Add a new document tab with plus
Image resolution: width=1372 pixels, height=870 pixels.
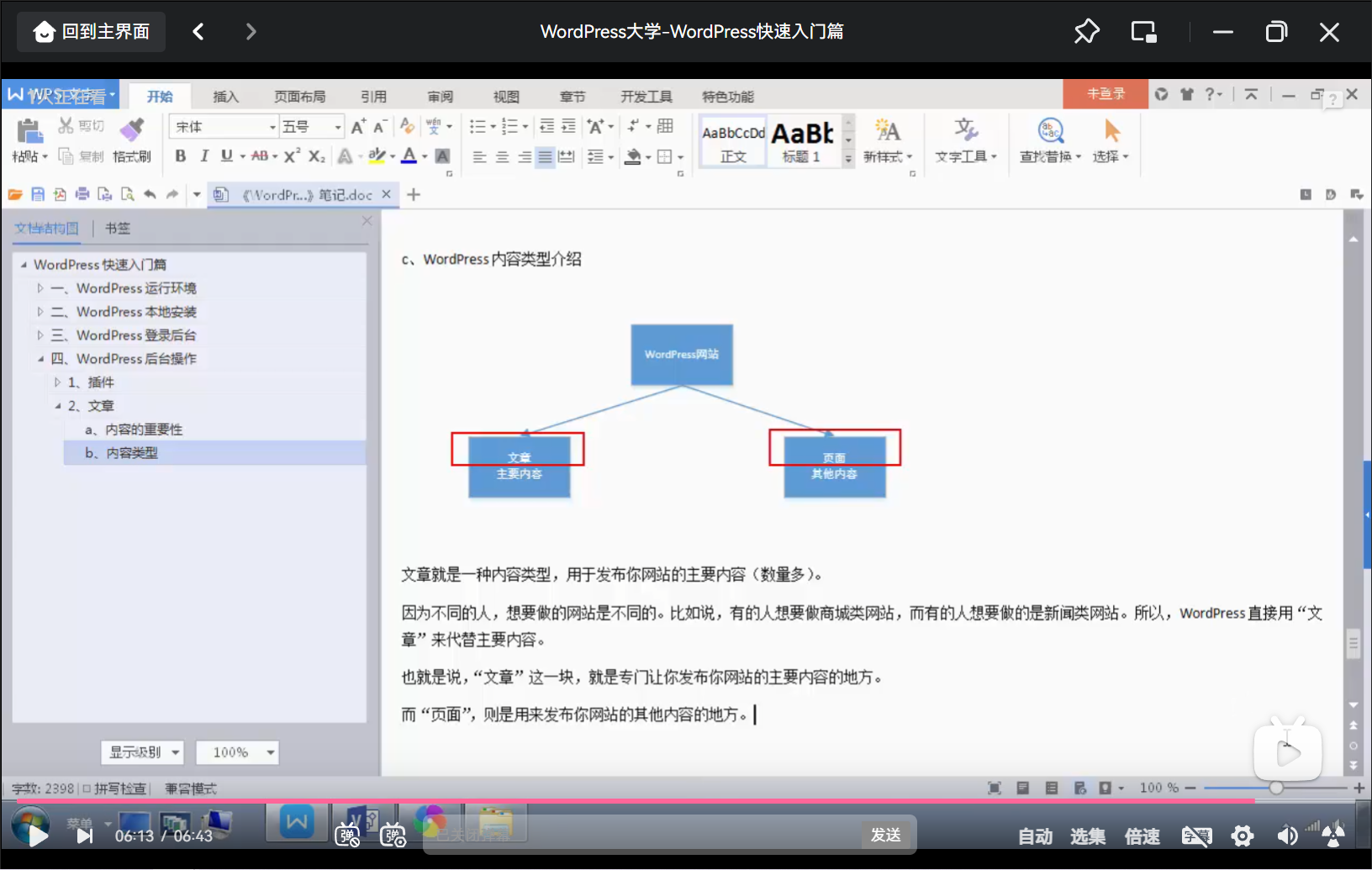coord(414,195)
